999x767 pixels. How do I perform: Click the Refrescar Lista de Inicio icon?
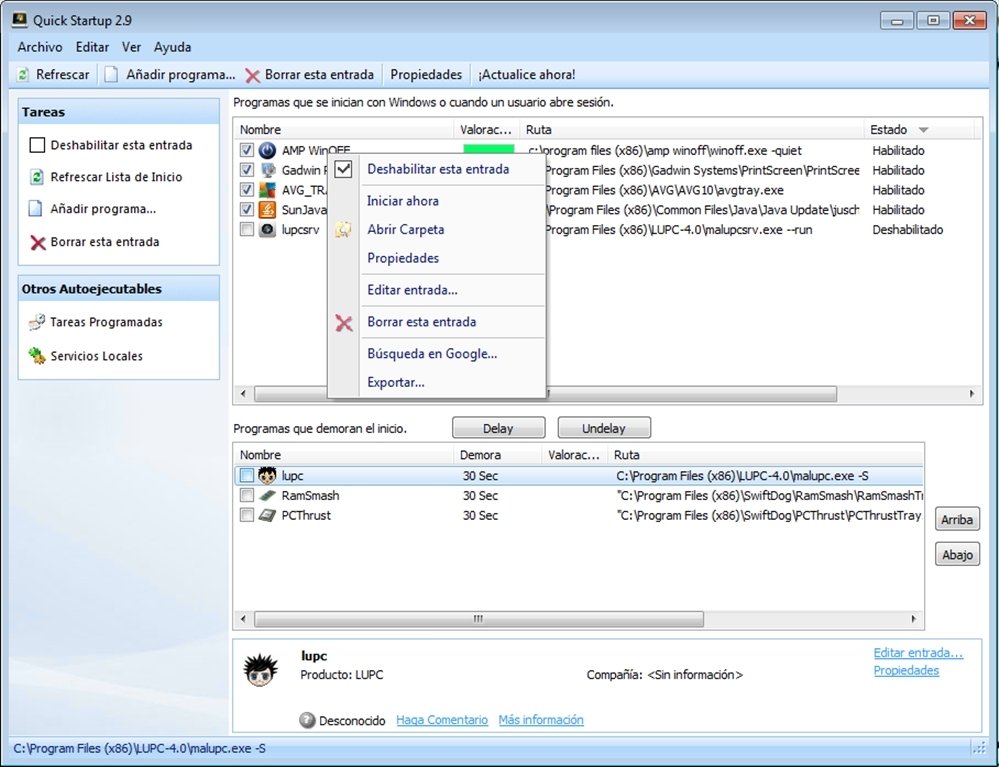(x=37, y=177)
